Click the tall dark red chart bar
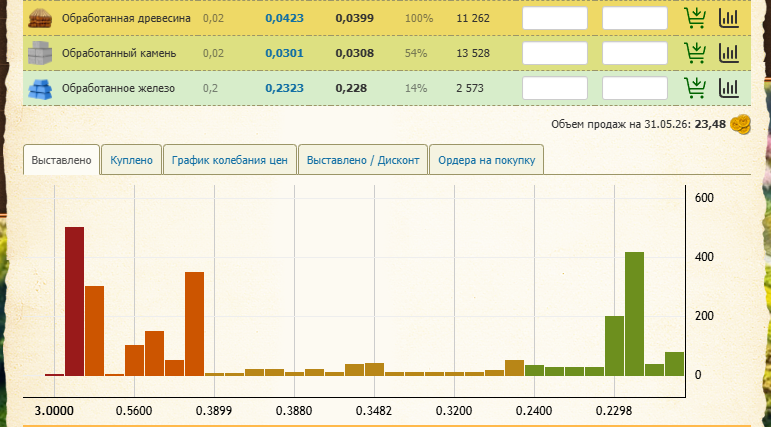 point(74,302)
